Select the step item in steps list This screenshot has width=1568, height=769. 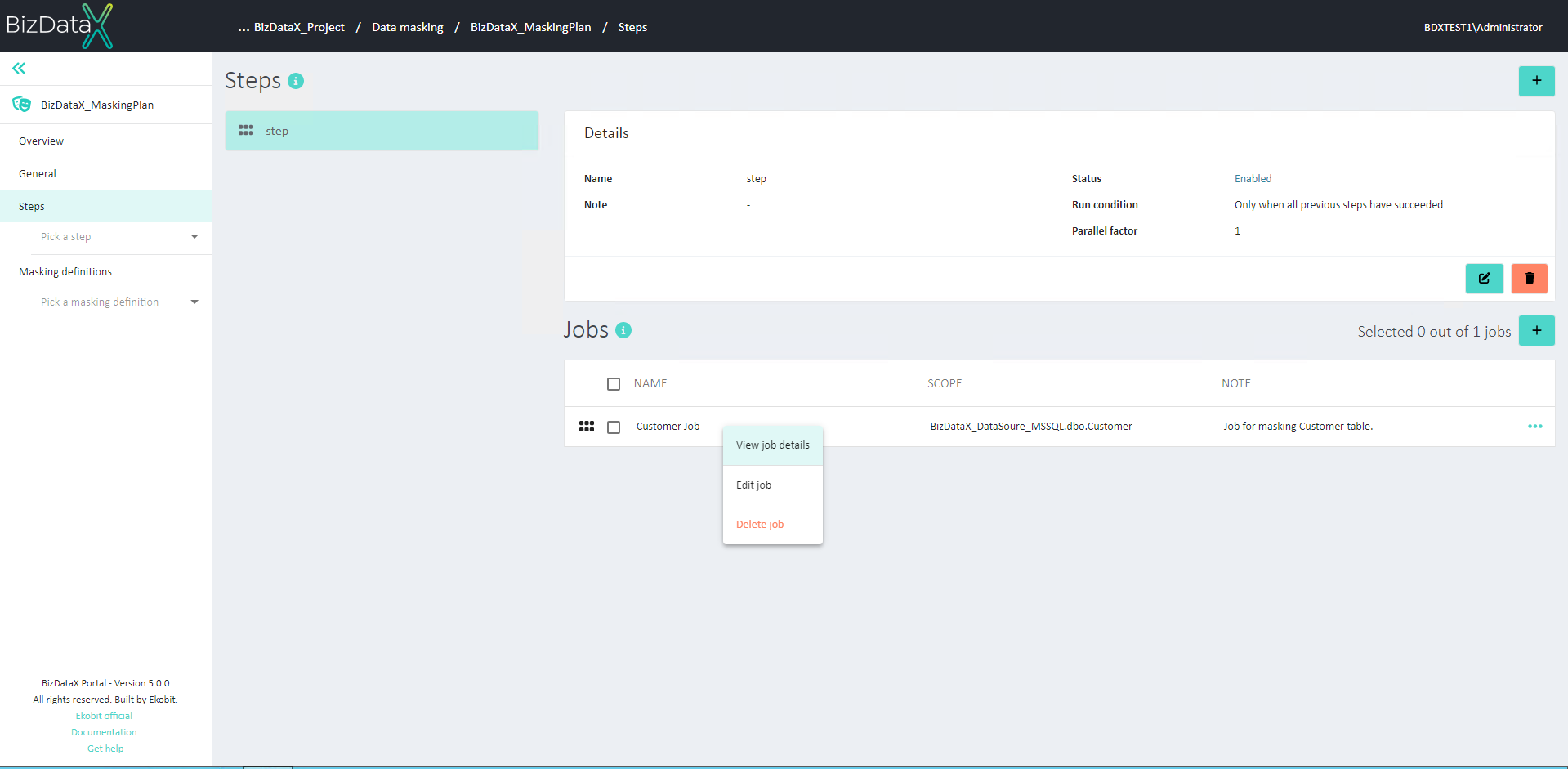coord(382,131)
